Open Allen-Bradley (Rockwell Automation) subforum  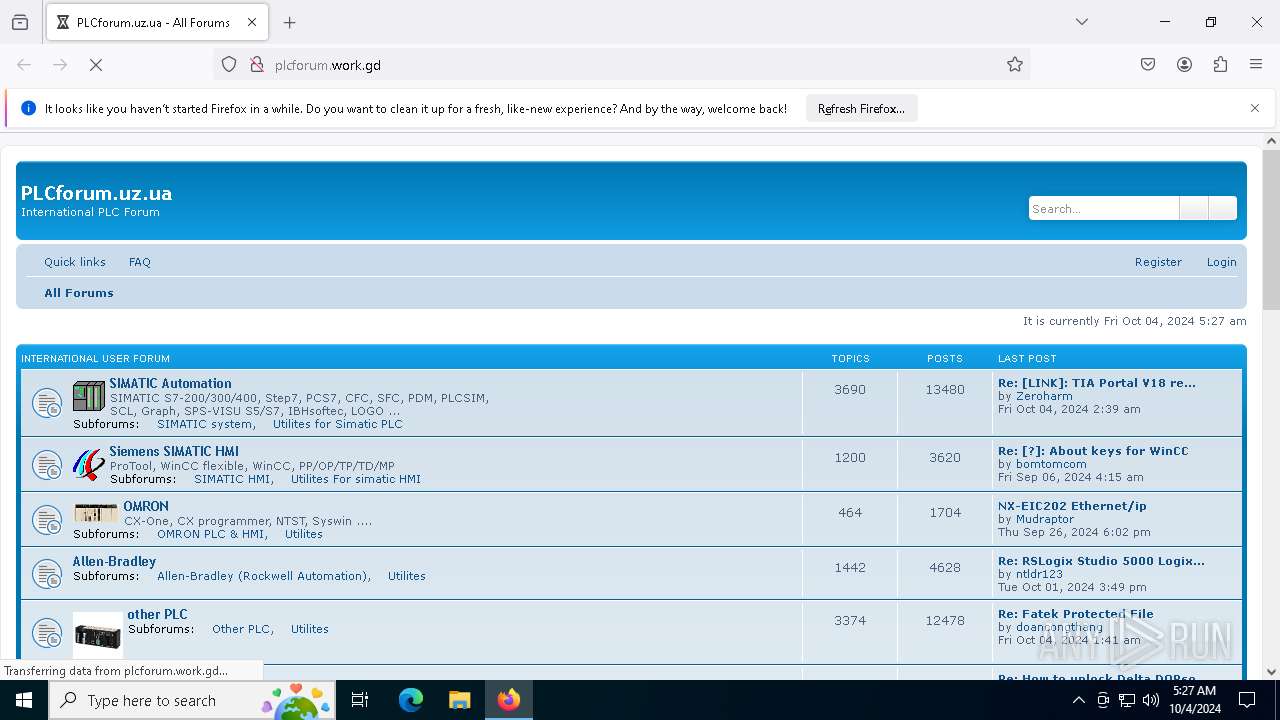(x=264, y=576)
